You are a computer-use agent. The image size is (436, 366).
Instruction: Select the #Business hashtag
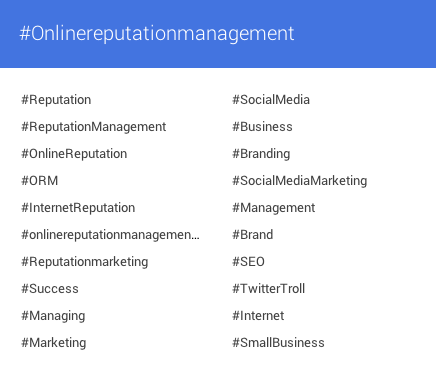[262, 127]
